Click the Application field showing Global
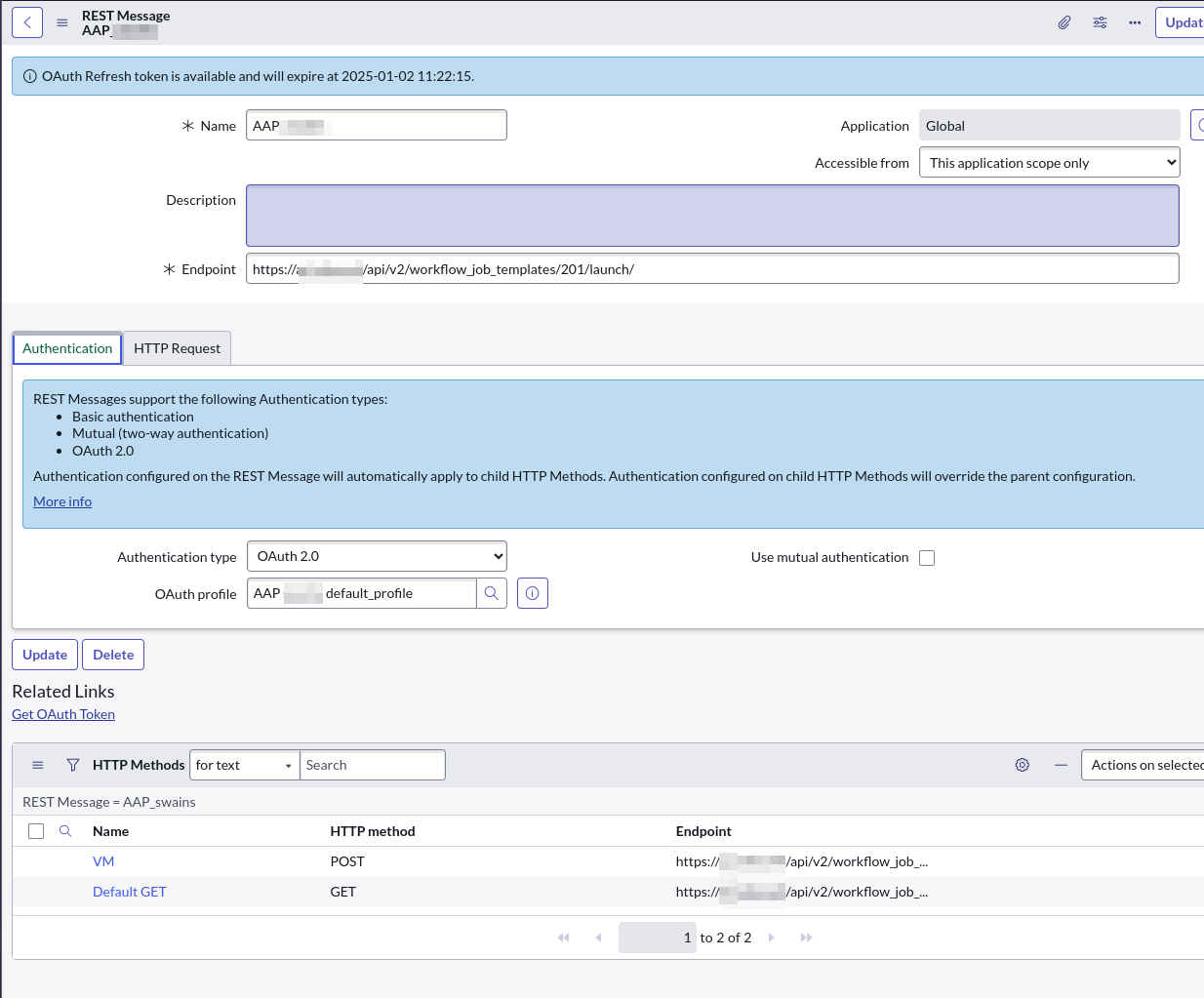 1050,125
